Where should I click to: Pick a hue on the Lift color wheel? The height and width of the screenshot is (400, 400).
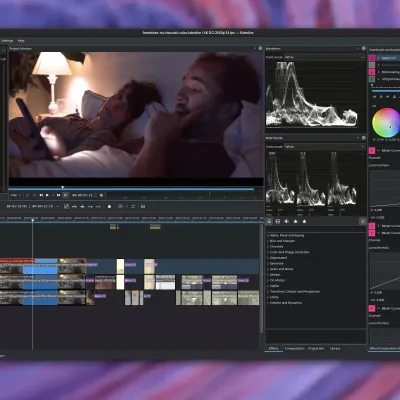[386, 122]
